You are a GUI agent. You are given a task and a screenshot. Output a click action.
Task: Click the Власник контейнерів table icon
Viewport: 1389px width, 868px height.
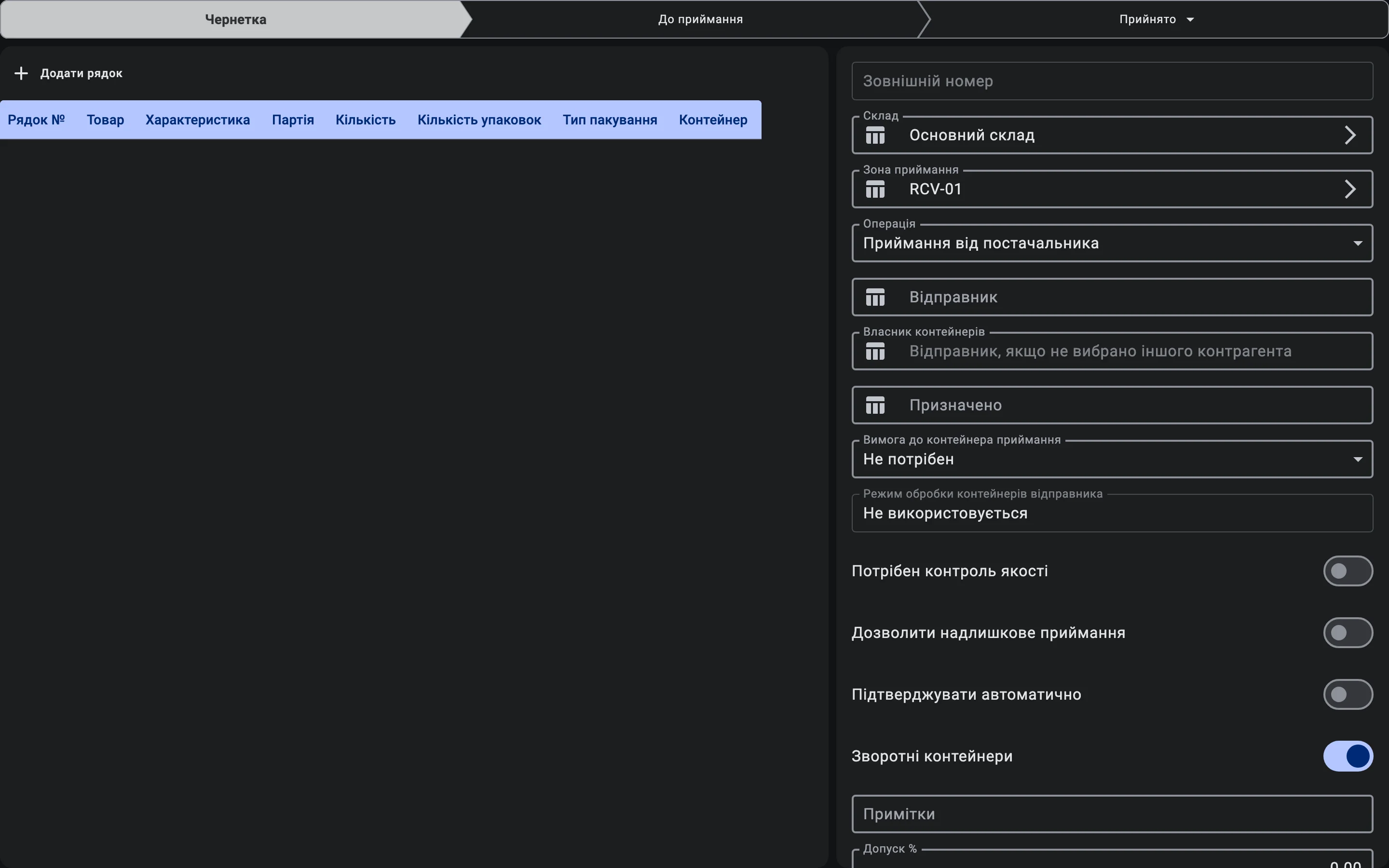tap(875, 352)
